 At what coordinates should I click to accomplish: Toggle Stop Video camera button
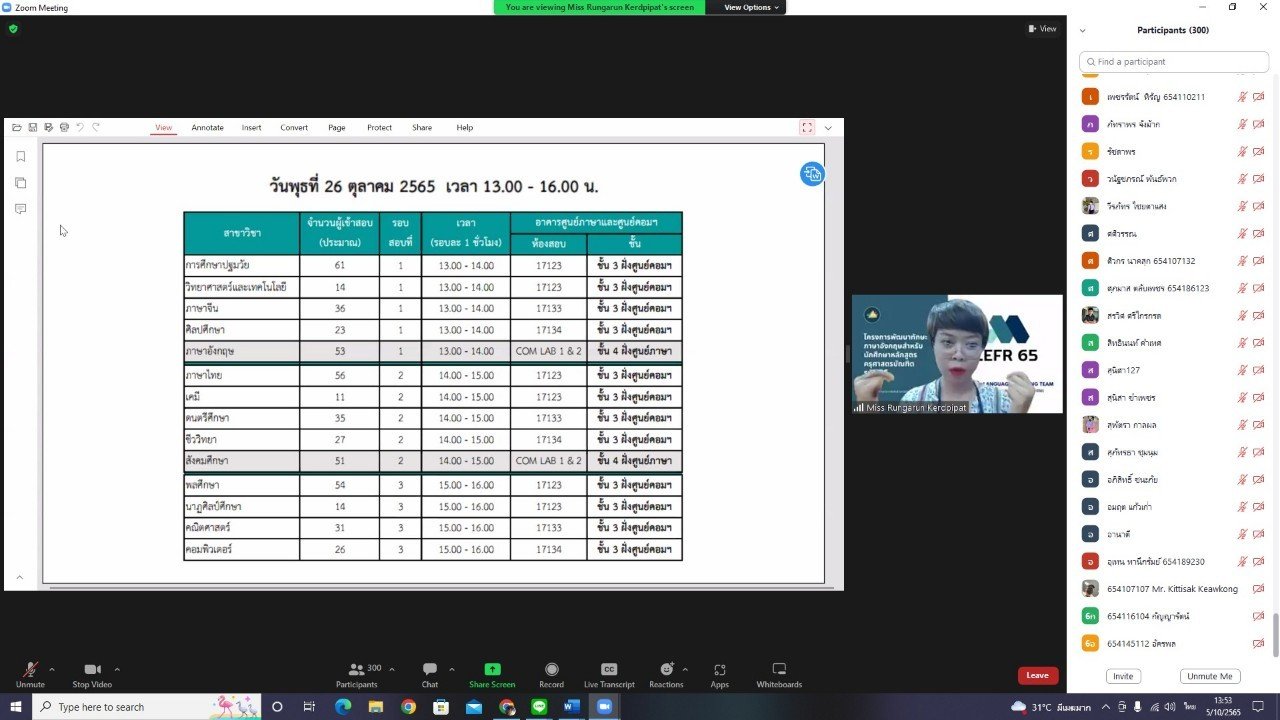[92, 674]
